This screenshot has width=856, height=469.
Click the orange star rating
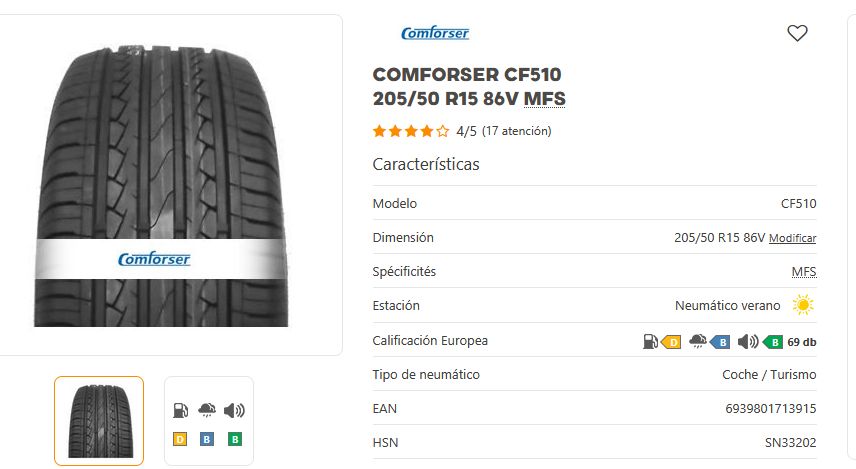411,131
